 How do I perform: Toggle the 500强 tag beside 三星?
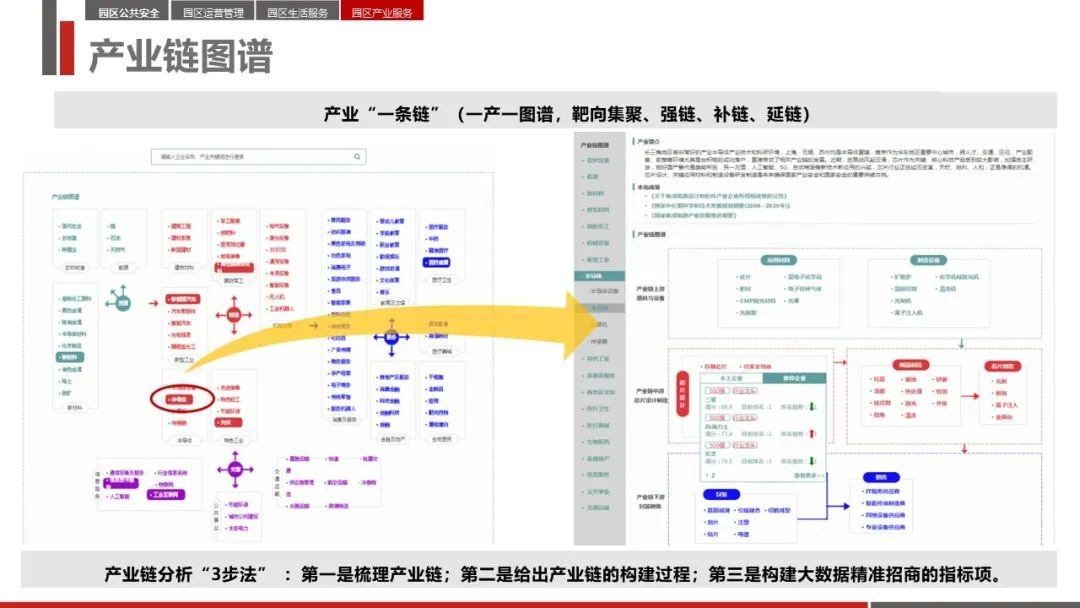click(x=716, y=391)
